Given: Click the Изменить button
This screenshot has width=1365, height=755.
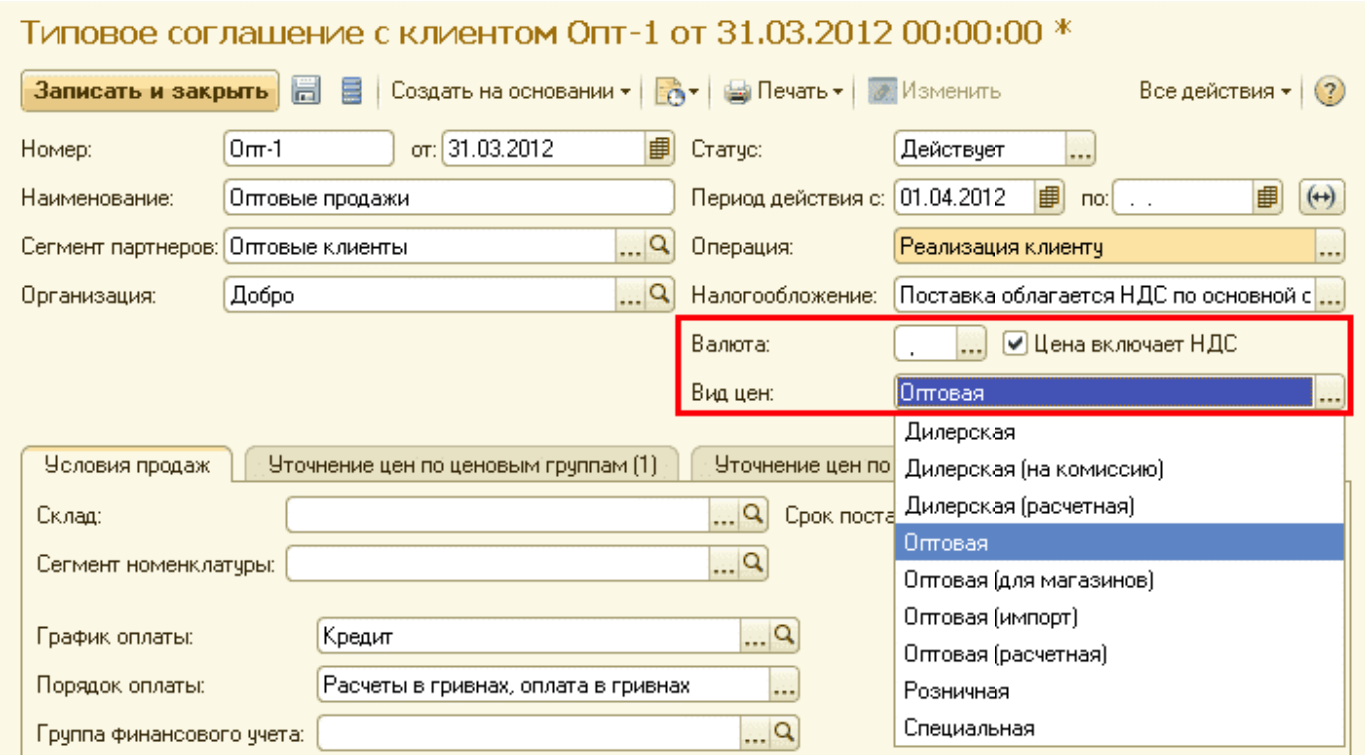Looking at the screenshot, I should 934,92.
